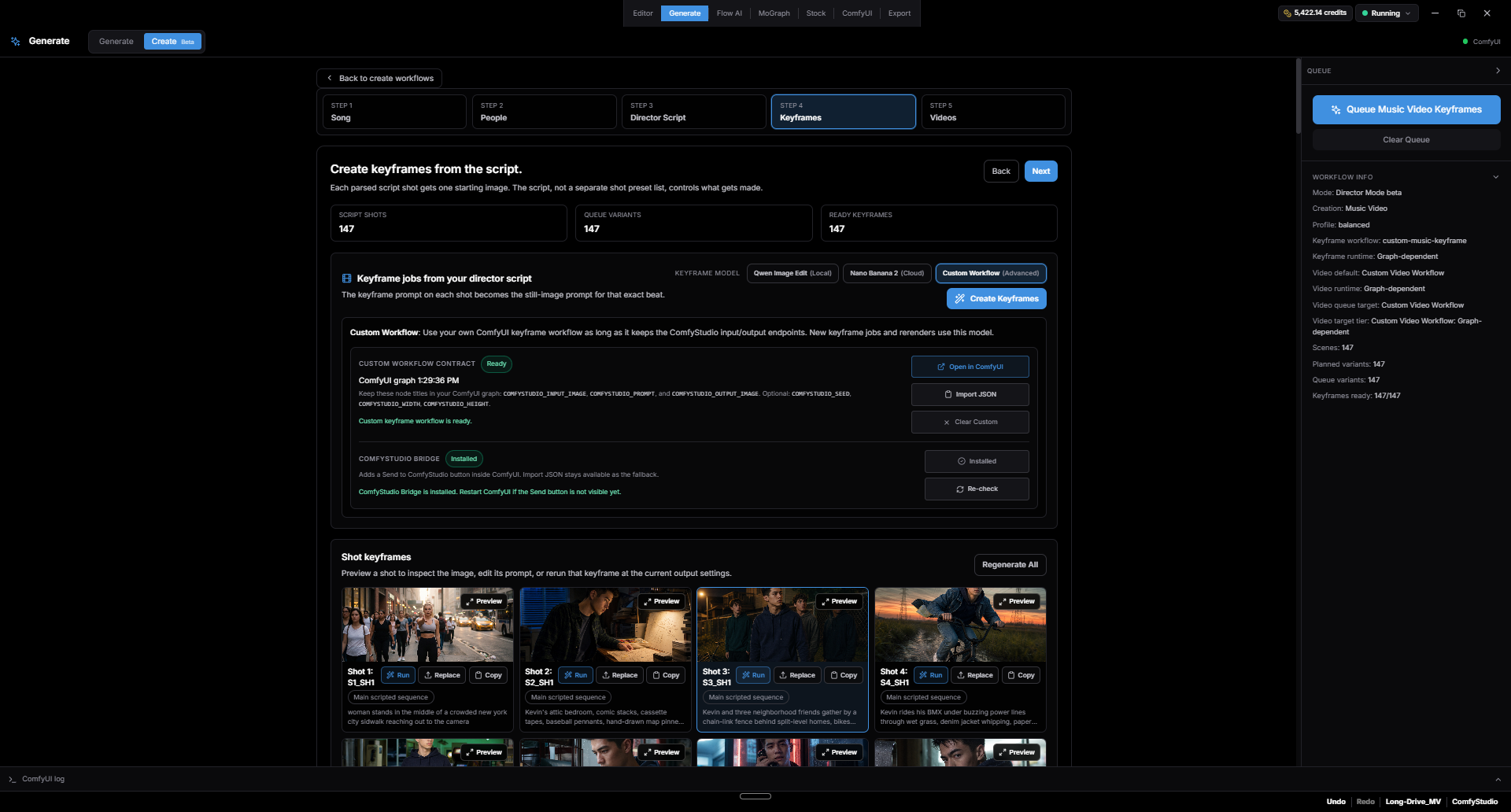Click Clear Custom button
This screenshot has width=1511, height=812.
click(x=970, y=422)
